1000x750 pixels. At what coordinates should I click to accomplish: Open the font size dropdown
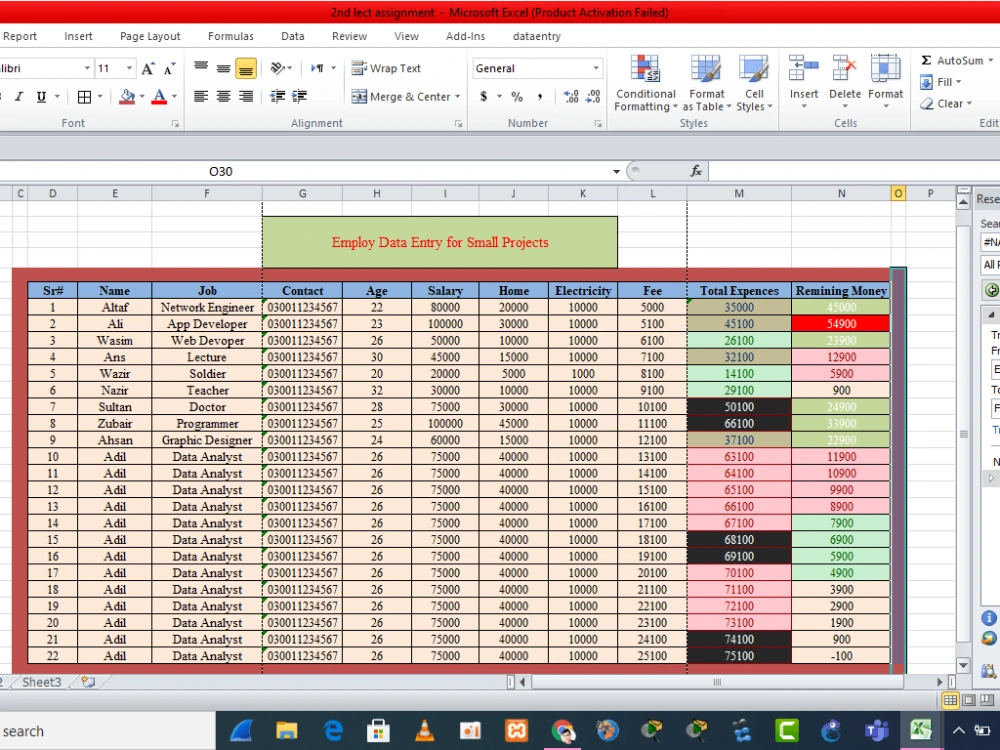[129, 68]
